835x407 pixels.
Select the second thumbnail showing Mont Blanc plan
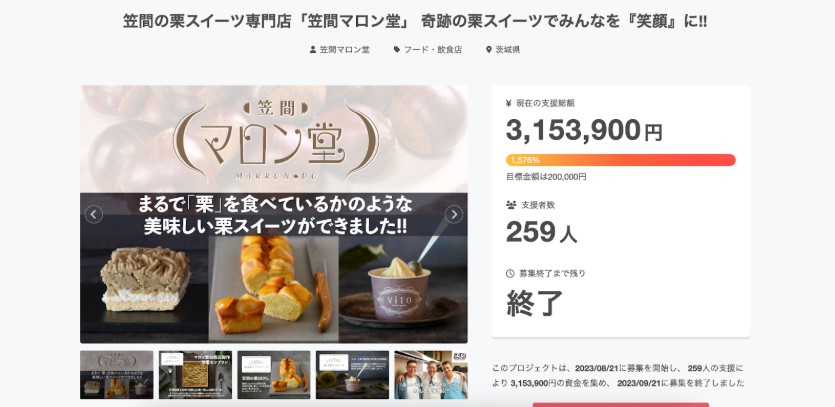point(195,375)
